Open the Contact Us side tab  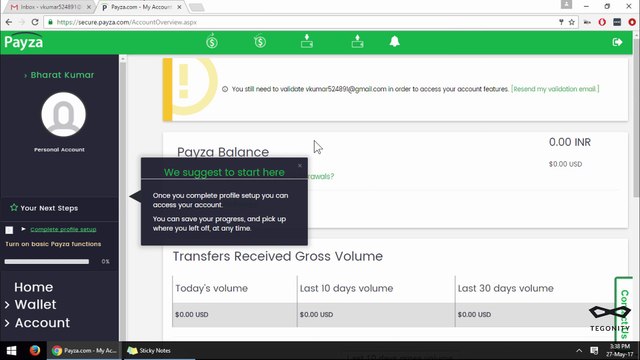(624, 309)
